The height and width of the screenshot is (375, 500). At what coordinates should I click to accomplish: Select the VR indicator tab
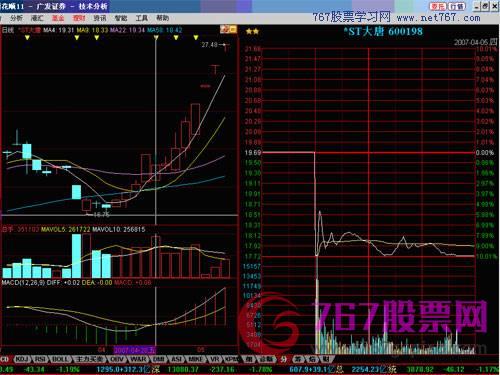tap(213, 359)
